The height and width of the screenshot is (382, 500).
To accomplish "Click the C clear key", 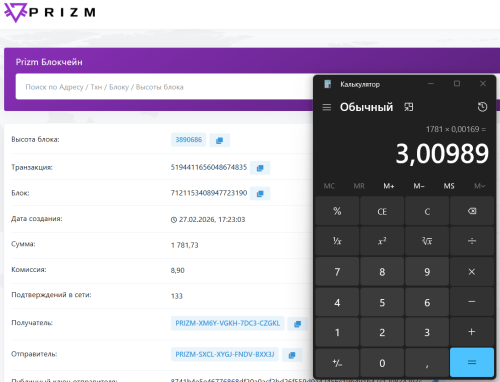I will 427,211.
